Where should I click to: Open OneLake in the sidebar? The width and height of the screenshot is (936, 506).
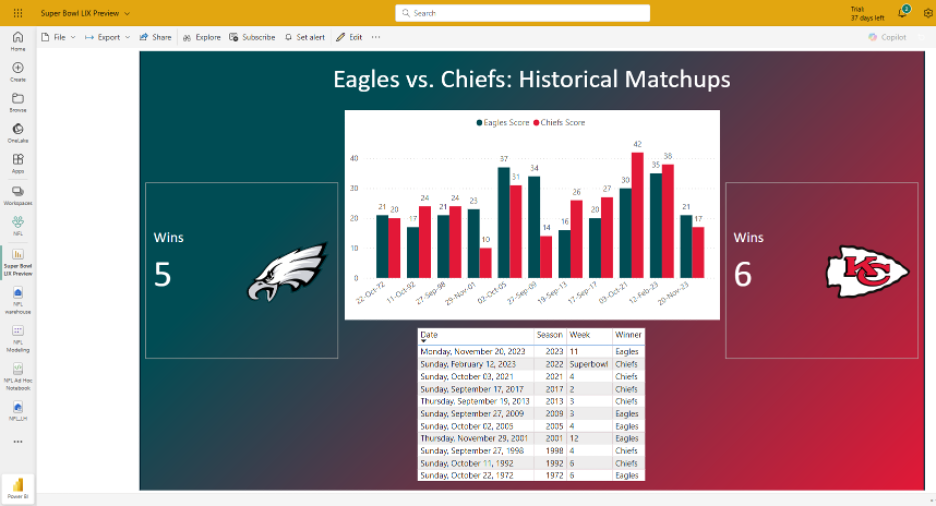[18, 133]
